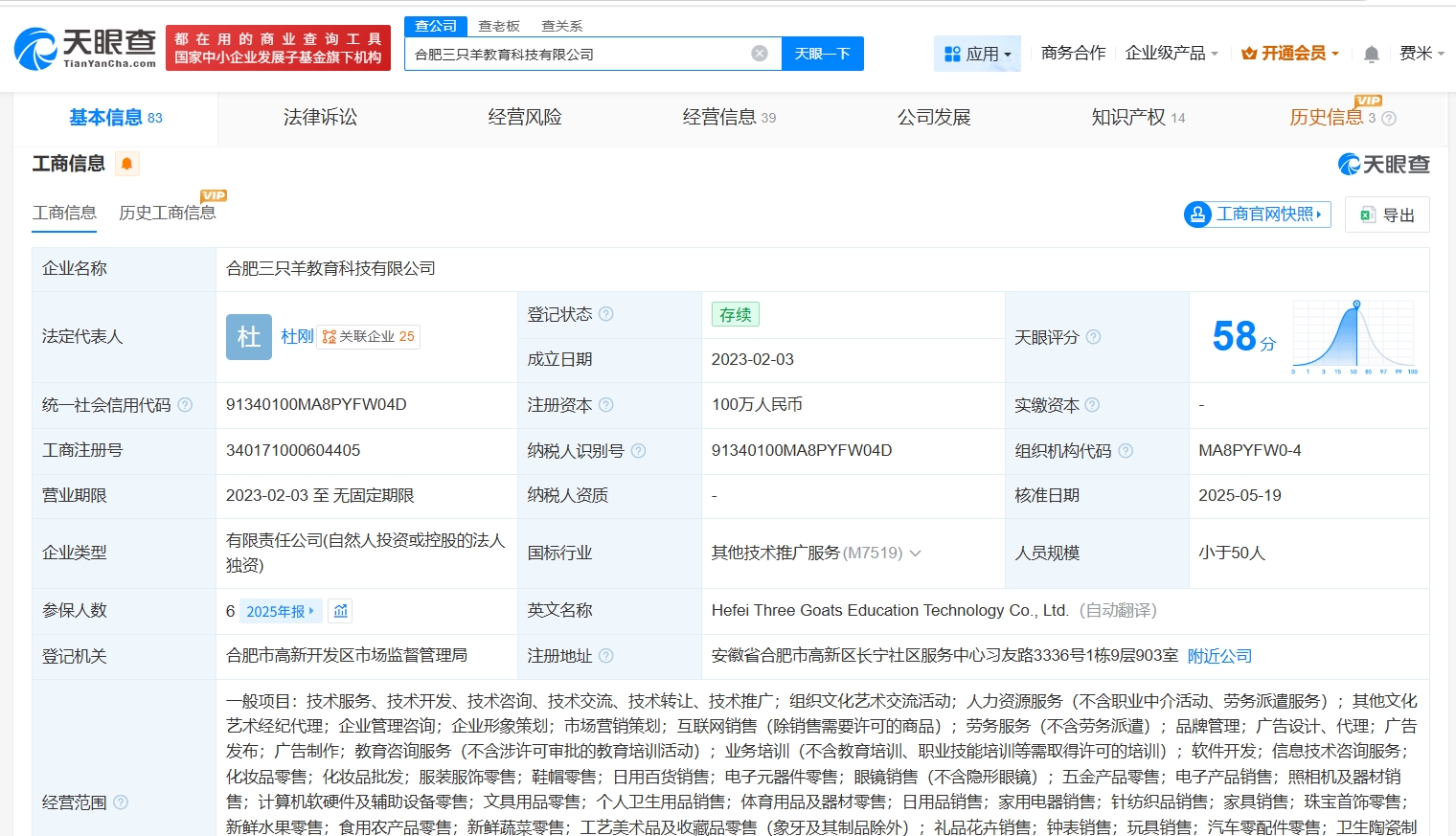
Task: Open the 经营风险 tab
Action: pyautogui.click(x=525, y=118)
